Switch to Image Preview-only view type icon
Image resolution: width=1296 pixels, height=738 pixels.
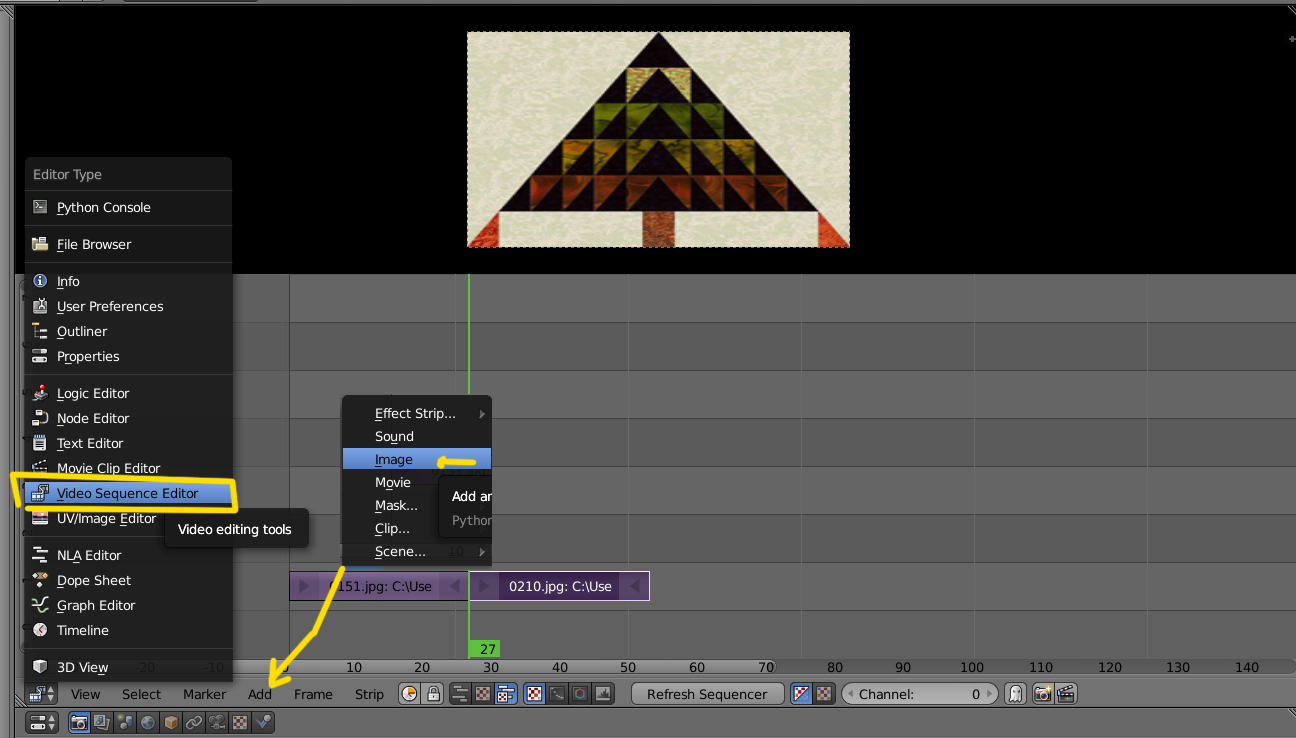point(483,694)
